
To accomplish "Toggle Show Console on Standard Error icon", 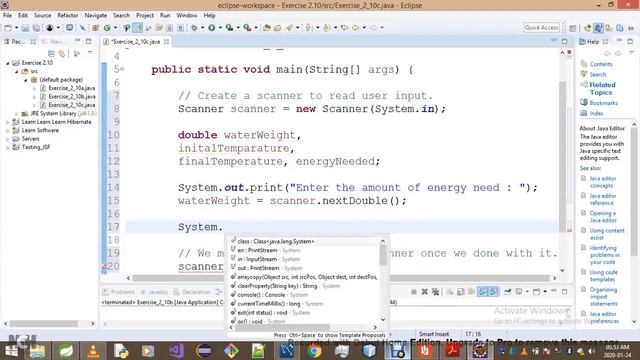I will (493, 291).
